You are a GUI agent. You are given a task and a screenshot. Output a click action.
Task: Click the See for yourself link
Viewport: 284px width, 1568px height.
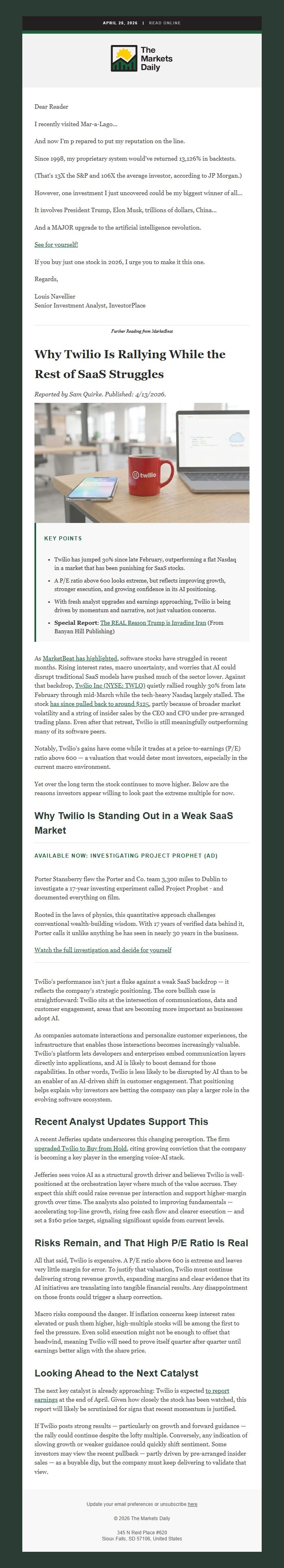tap(56, 245)
